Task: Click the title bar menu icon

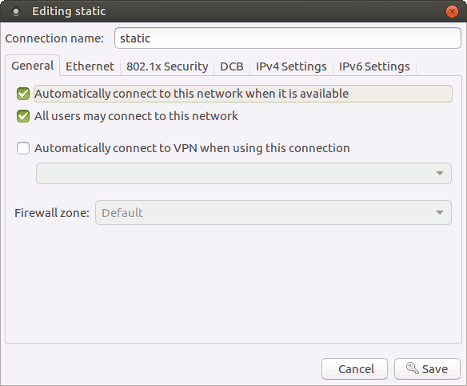Action: tap(16, 12)
